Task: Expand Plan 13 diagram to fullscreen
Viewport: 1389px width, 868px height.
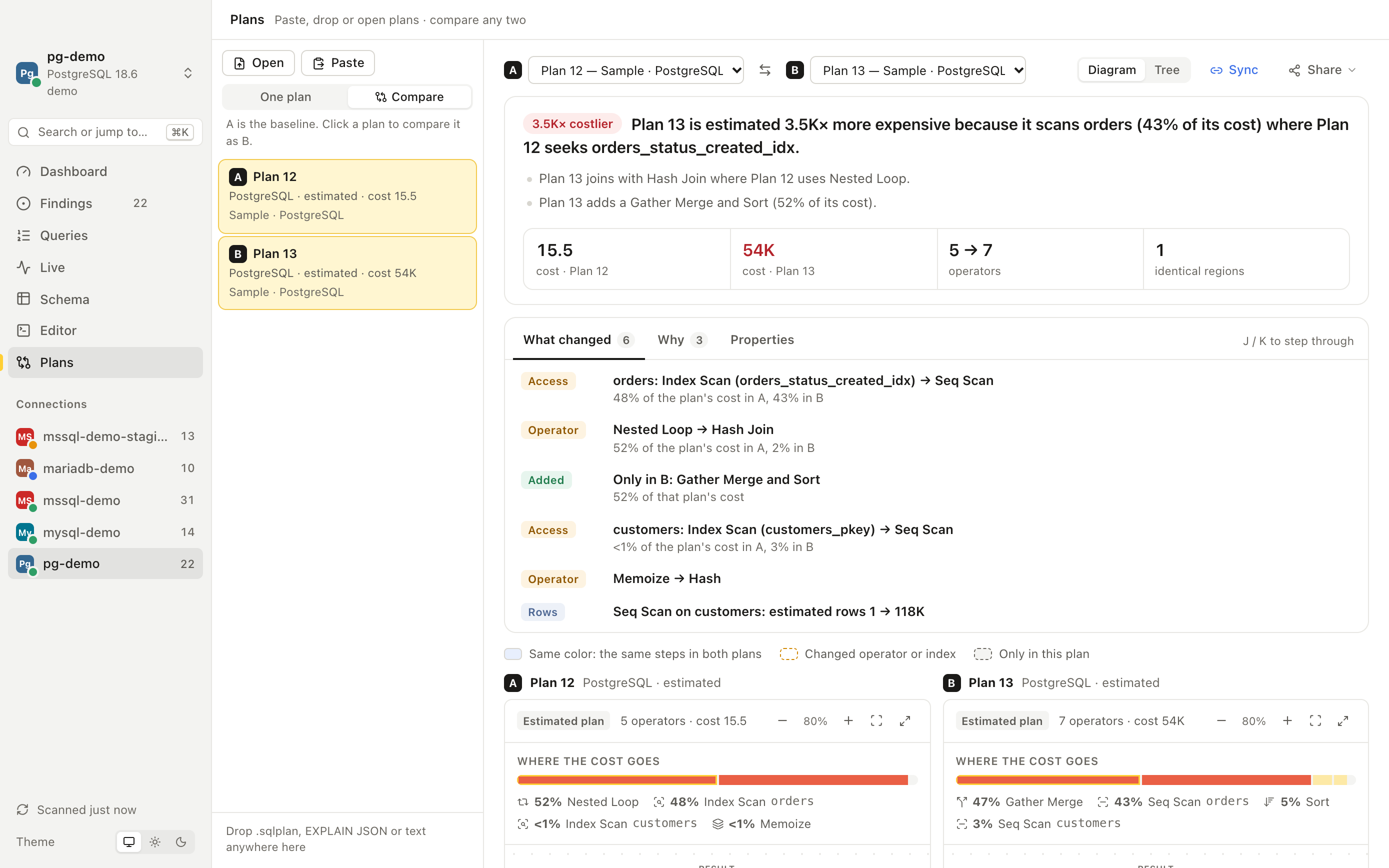Action: (1343, 720)
